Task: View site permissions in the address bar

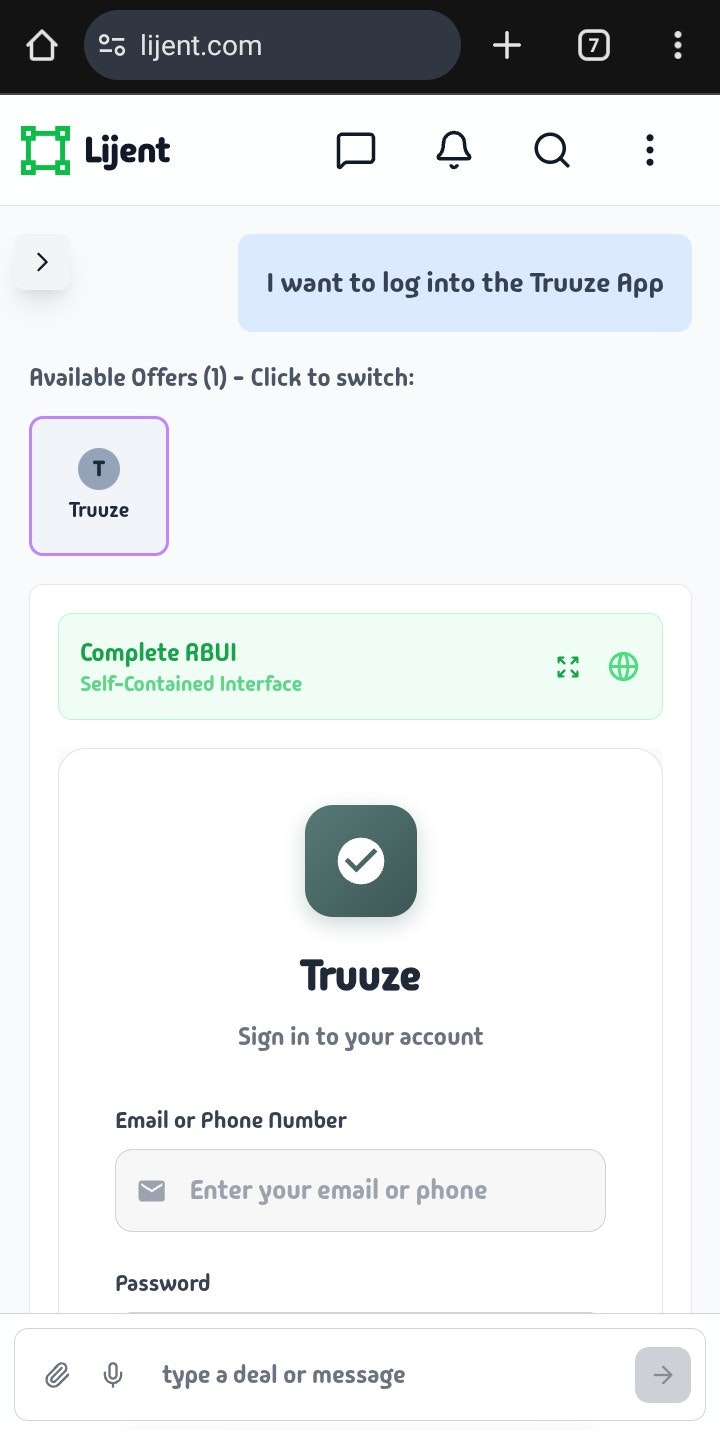Action: (x=113, y=45)
